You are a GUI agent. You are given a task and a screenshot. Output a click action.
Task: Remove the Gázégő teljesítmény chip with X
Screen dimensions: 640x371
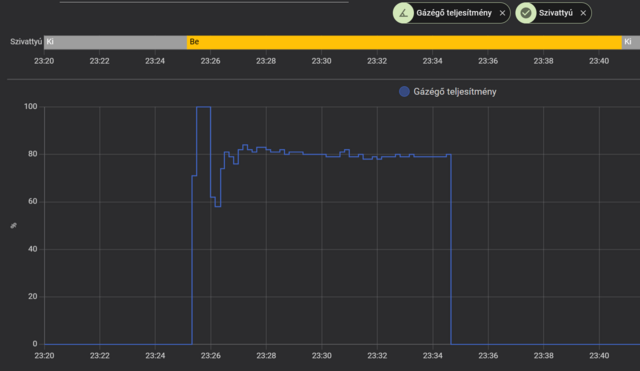502,13
